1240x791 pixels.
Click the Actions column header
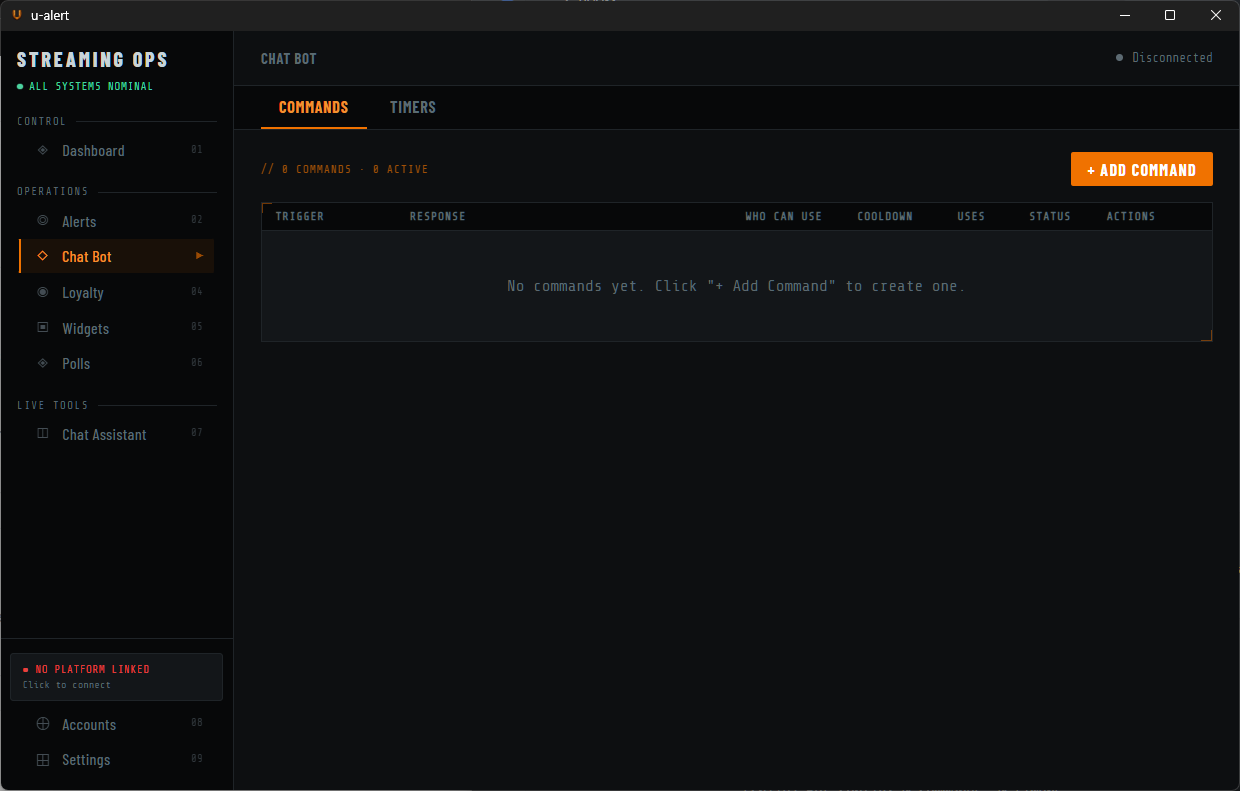point(1131,216)
